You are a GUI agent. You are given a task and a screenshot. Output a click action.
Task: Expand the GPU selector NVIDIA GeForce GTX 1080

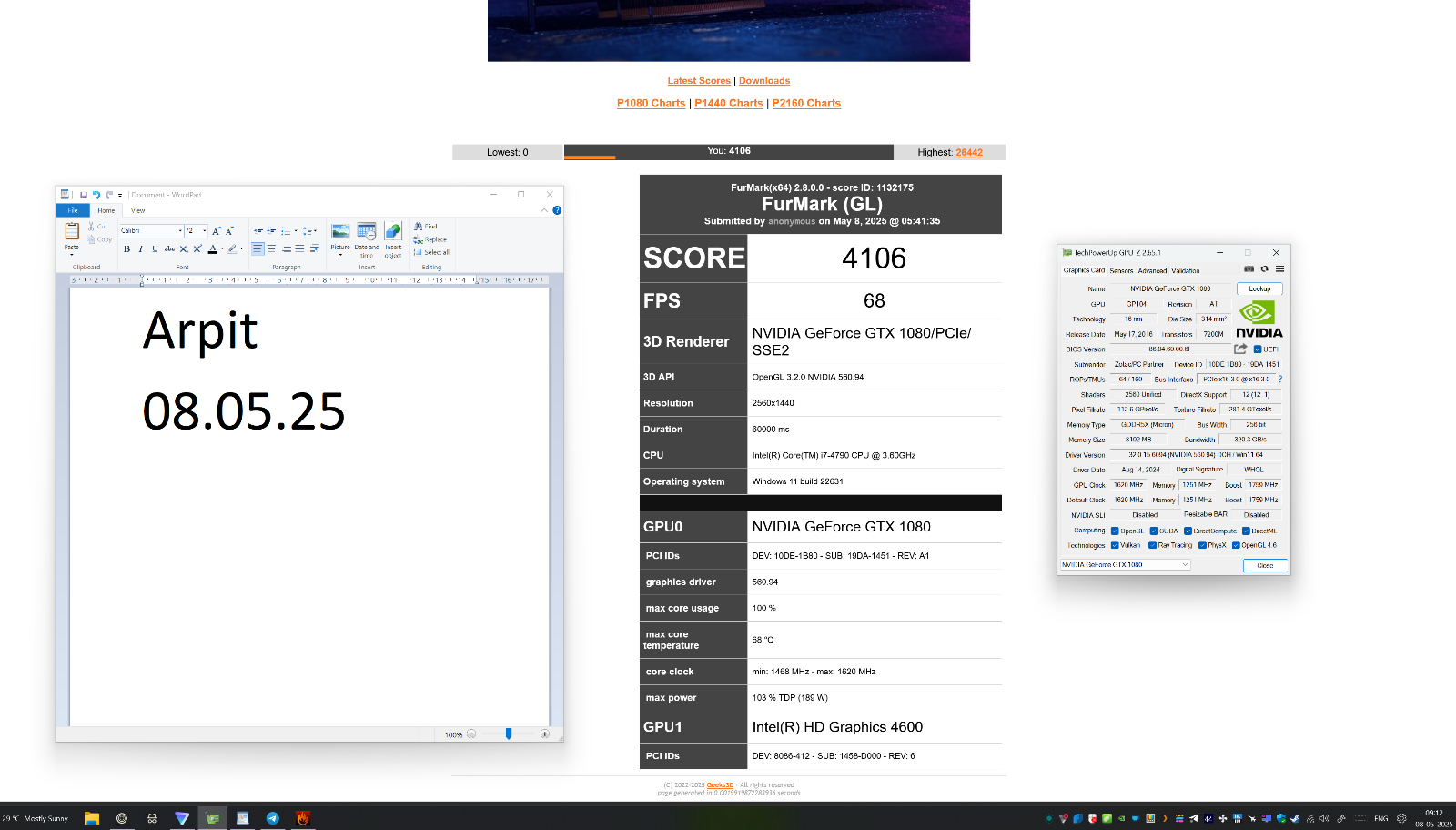coord(1125,565)
